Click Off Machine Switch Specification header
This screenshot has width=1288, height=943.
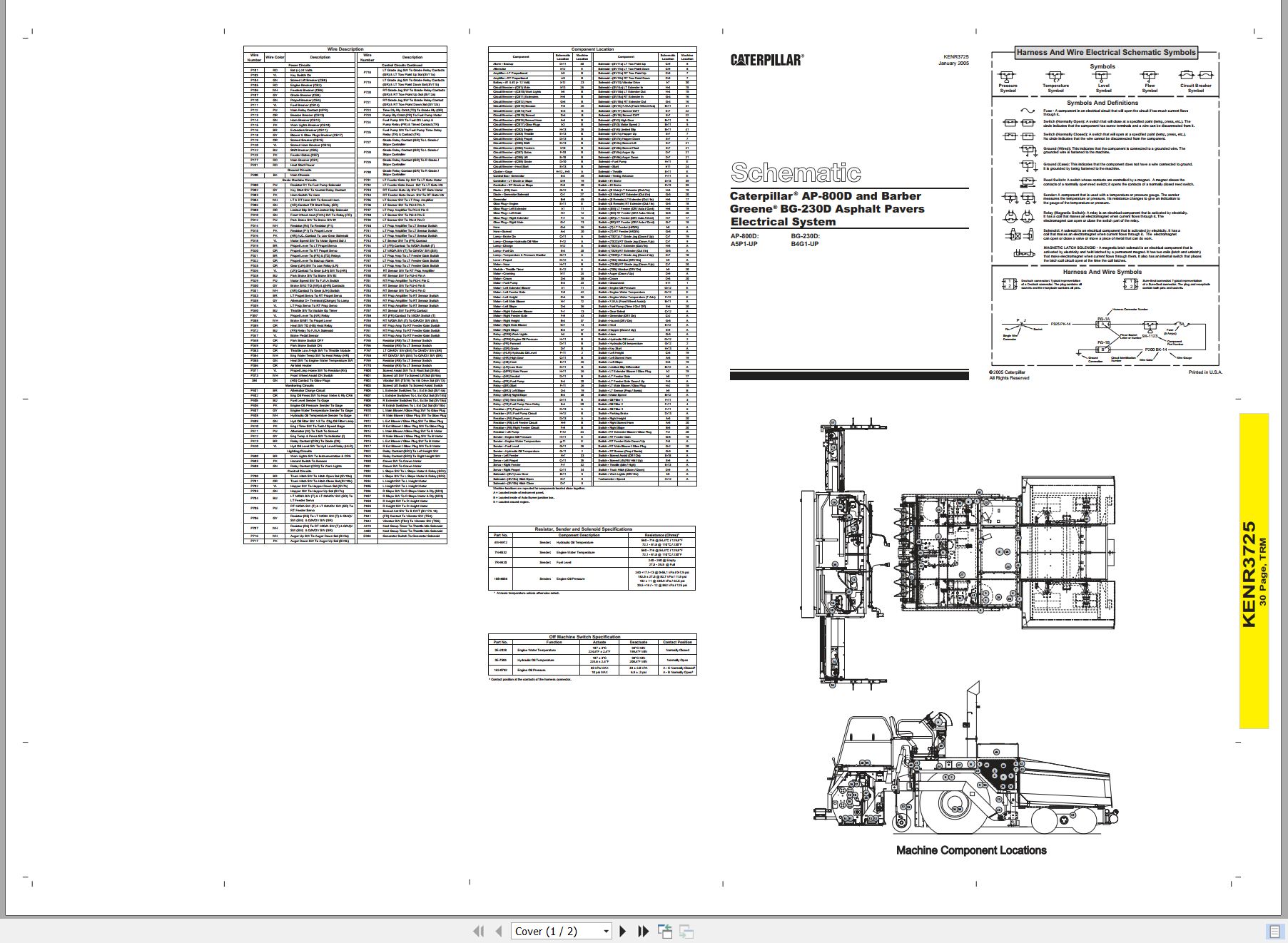coord(592,637)
